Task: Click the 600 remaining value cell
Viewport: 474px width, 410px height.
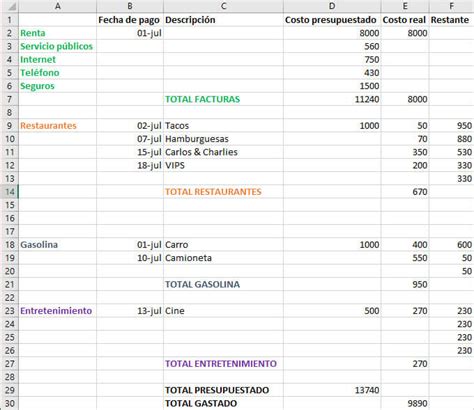Action: pyautogui.click(x=451, y=245)
